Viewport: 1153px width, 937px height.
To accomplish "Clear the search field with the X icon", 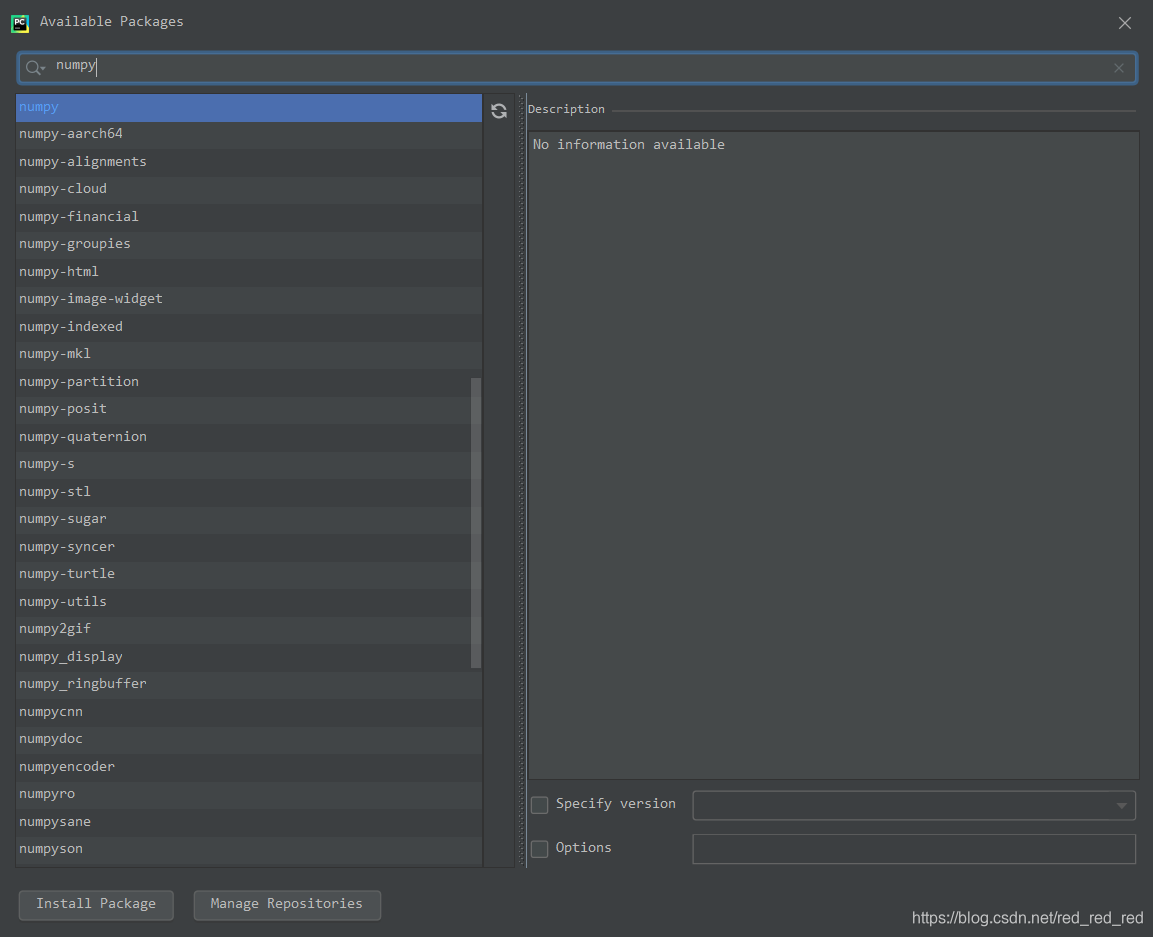I will (1118, 68).
